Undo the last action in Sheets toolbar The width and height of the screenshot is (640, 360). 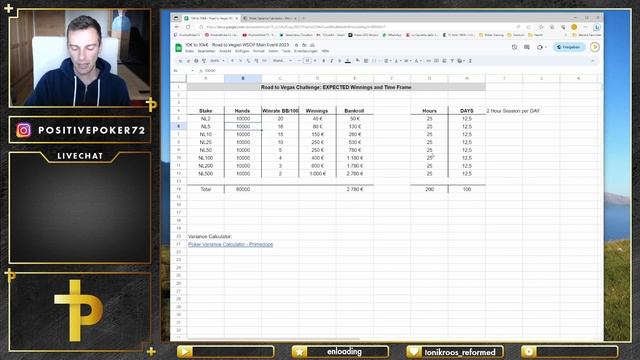pos(180,61)
